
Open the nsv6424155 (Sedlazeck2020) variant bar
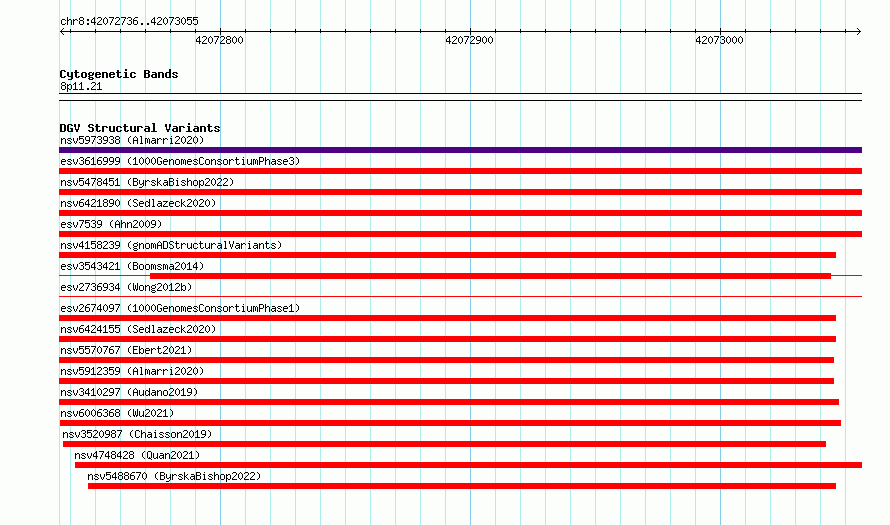447,339
